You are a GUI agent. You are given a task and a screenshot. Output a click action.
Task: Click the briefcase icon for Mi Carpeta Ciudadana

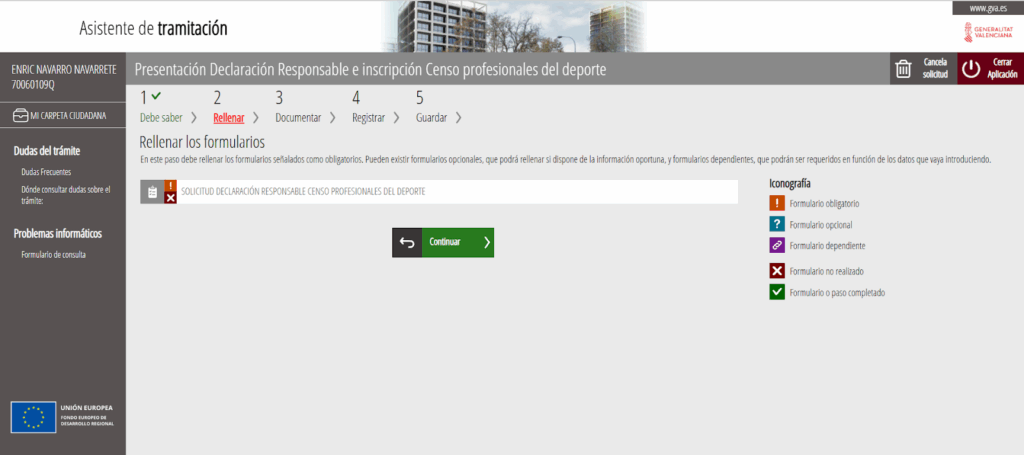(x=20, y=115)
